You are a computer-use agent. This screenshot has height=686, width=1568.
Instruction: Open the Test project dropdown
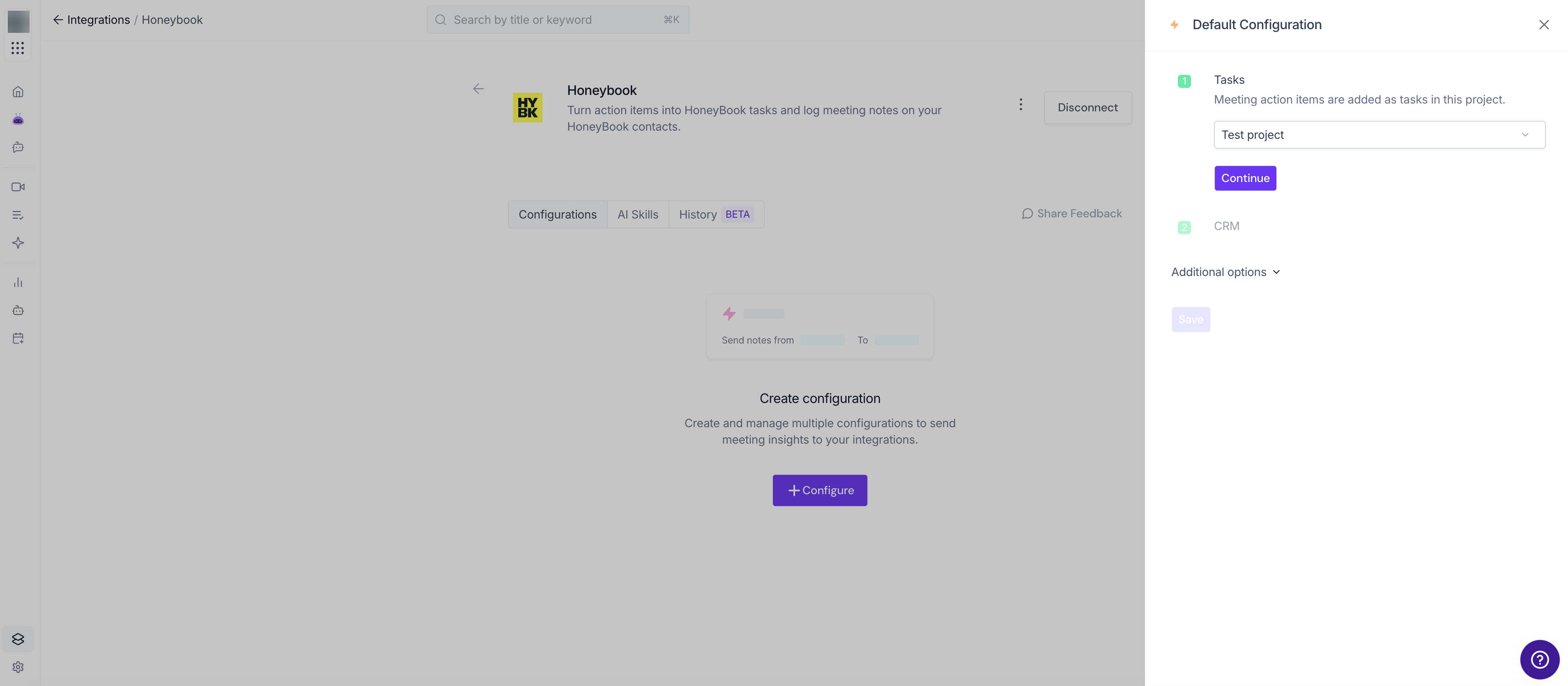1379,134
